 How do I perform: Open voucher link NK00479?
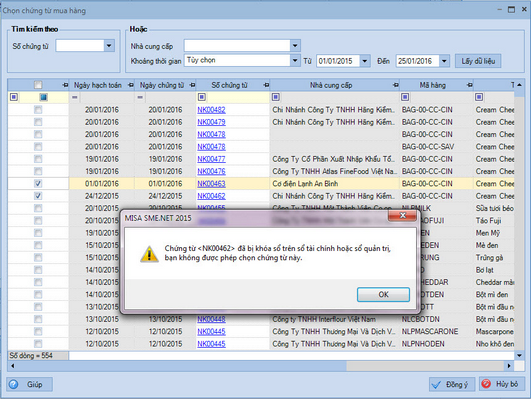coord(211,122)
